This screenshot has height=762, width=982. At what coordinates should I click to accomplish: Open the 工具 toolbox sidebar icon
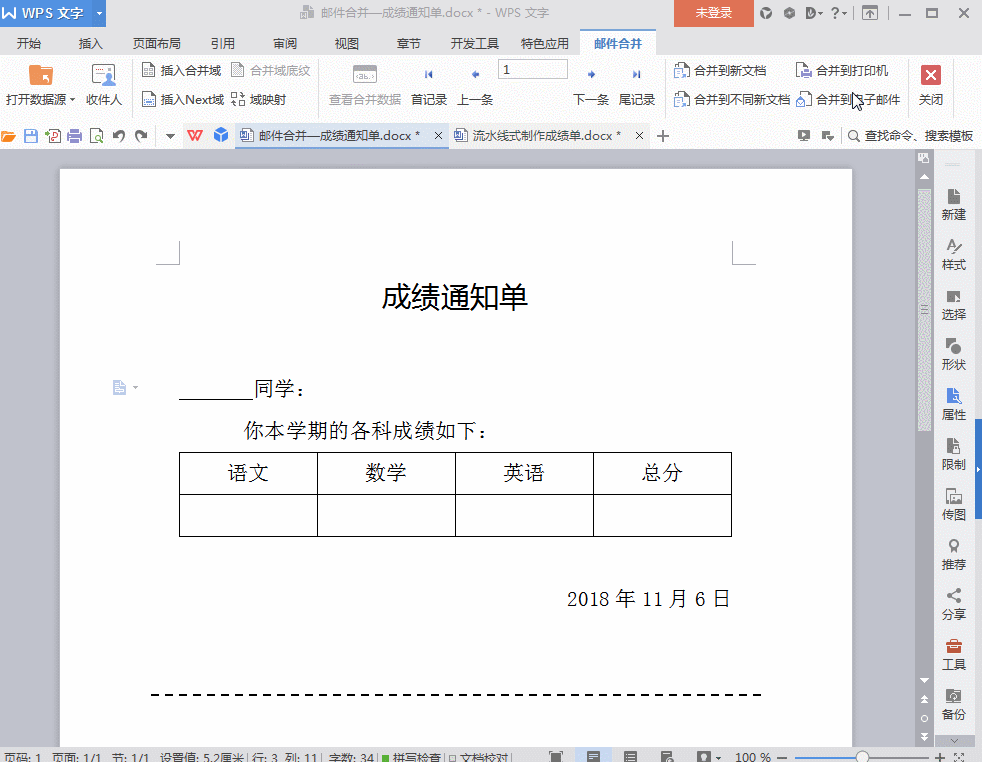pyautogui.click(x=954, y=654)
